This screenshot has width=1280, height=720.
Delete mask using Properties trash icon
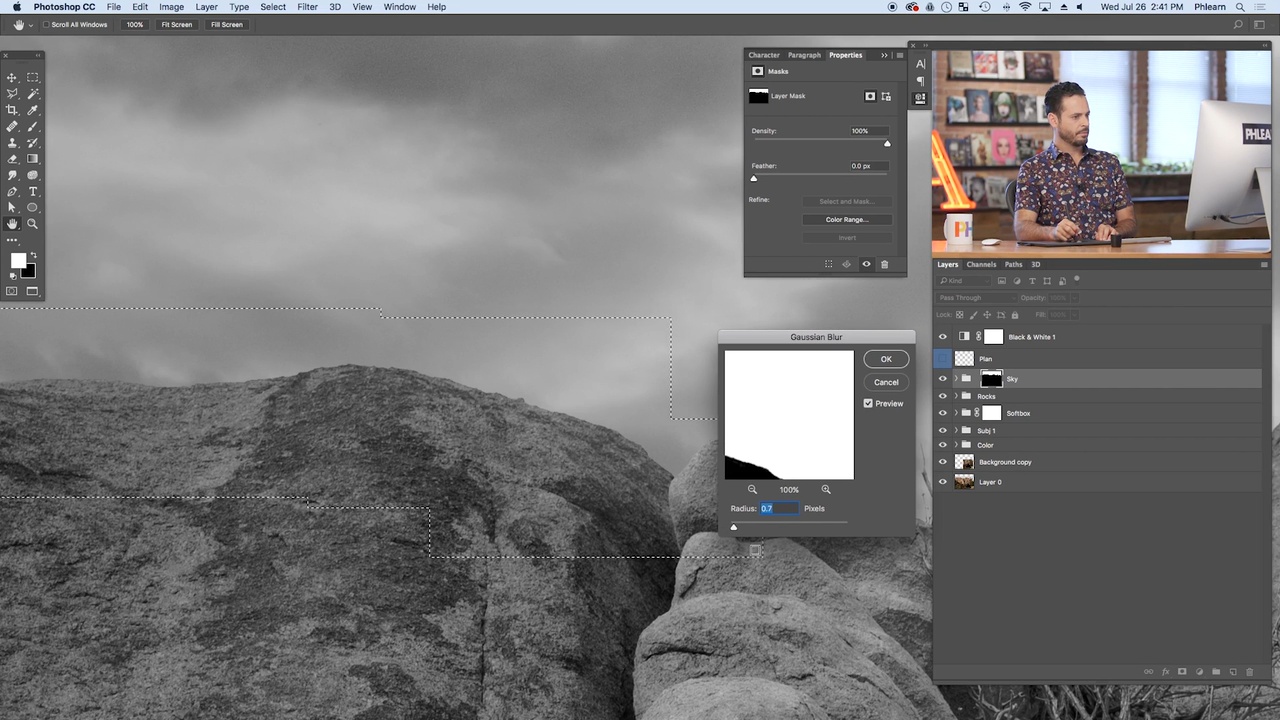pyautogui.click(x=884, y=264)
